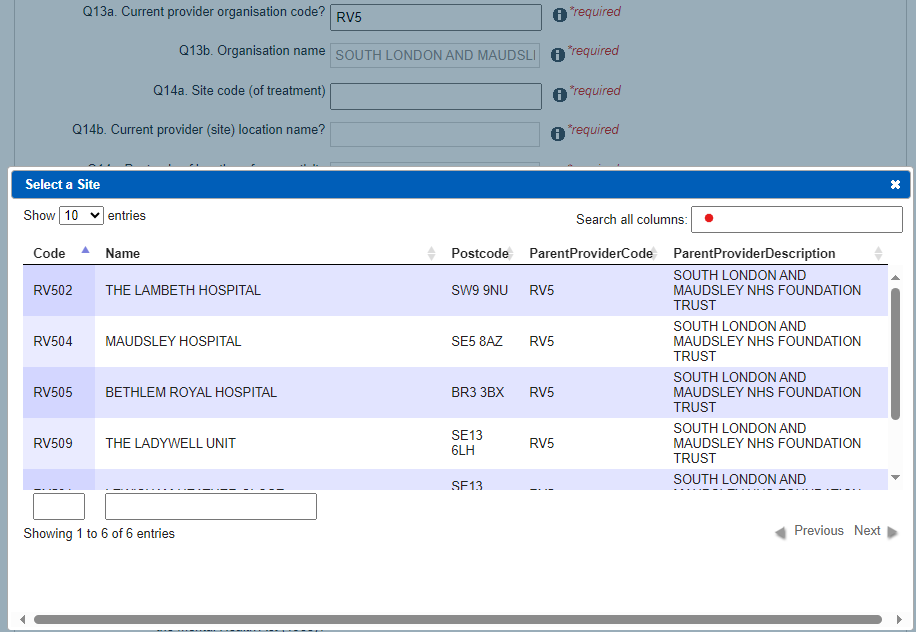Click horizontal scrollbar left arrow

pos(22,619)
